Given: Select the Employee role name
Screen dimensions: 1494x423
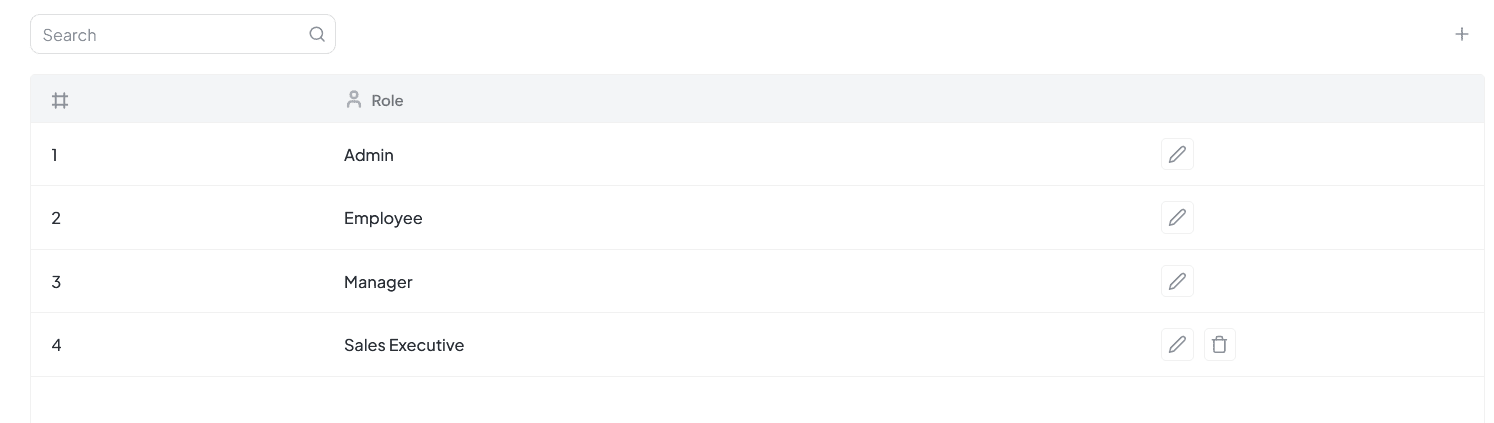Looking at the screenshot, I should click(x=383, y=218).
